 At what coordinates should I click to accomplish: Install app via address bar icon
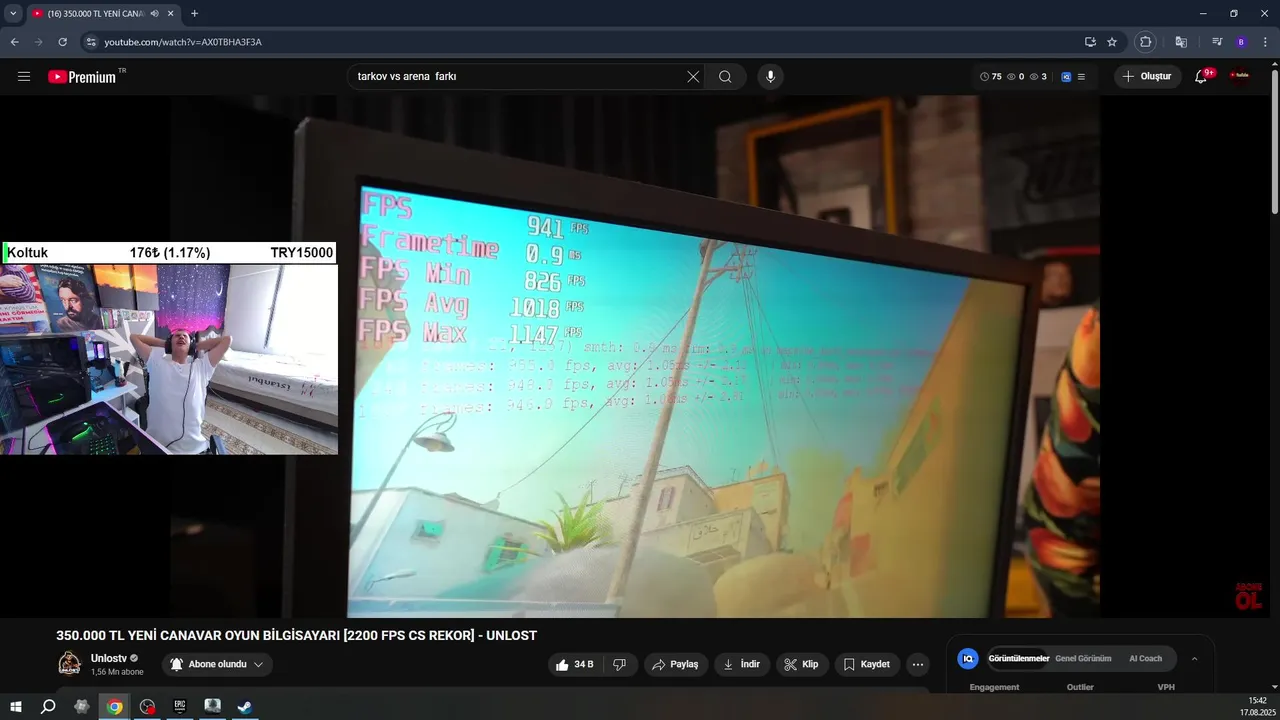(1090, 42)
